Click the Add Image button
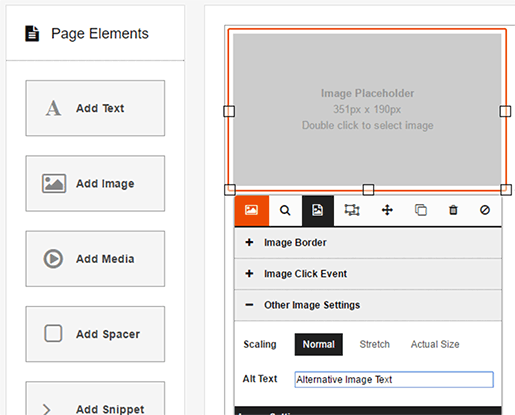This screenshot has width=515, height=415. (x=95, y=183)
